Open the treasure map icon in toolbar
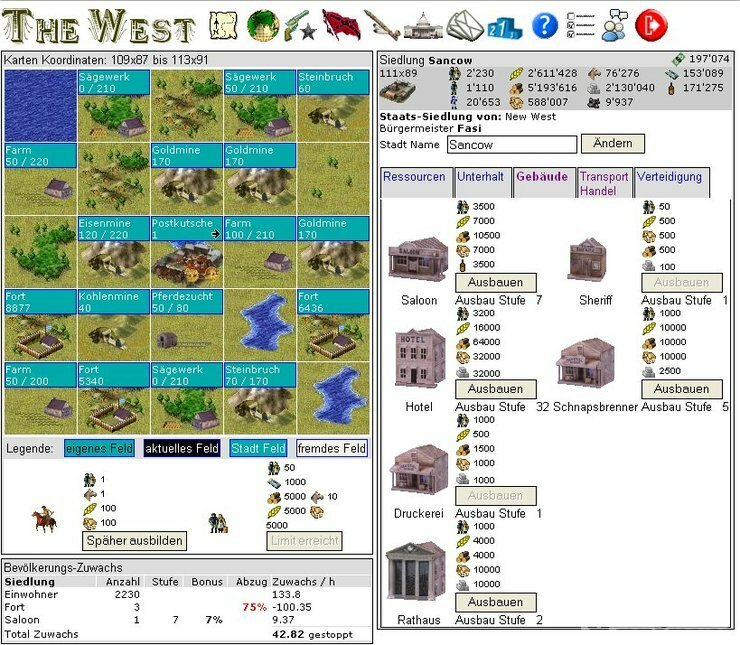The image size is (740, 645). click(224, 25)
